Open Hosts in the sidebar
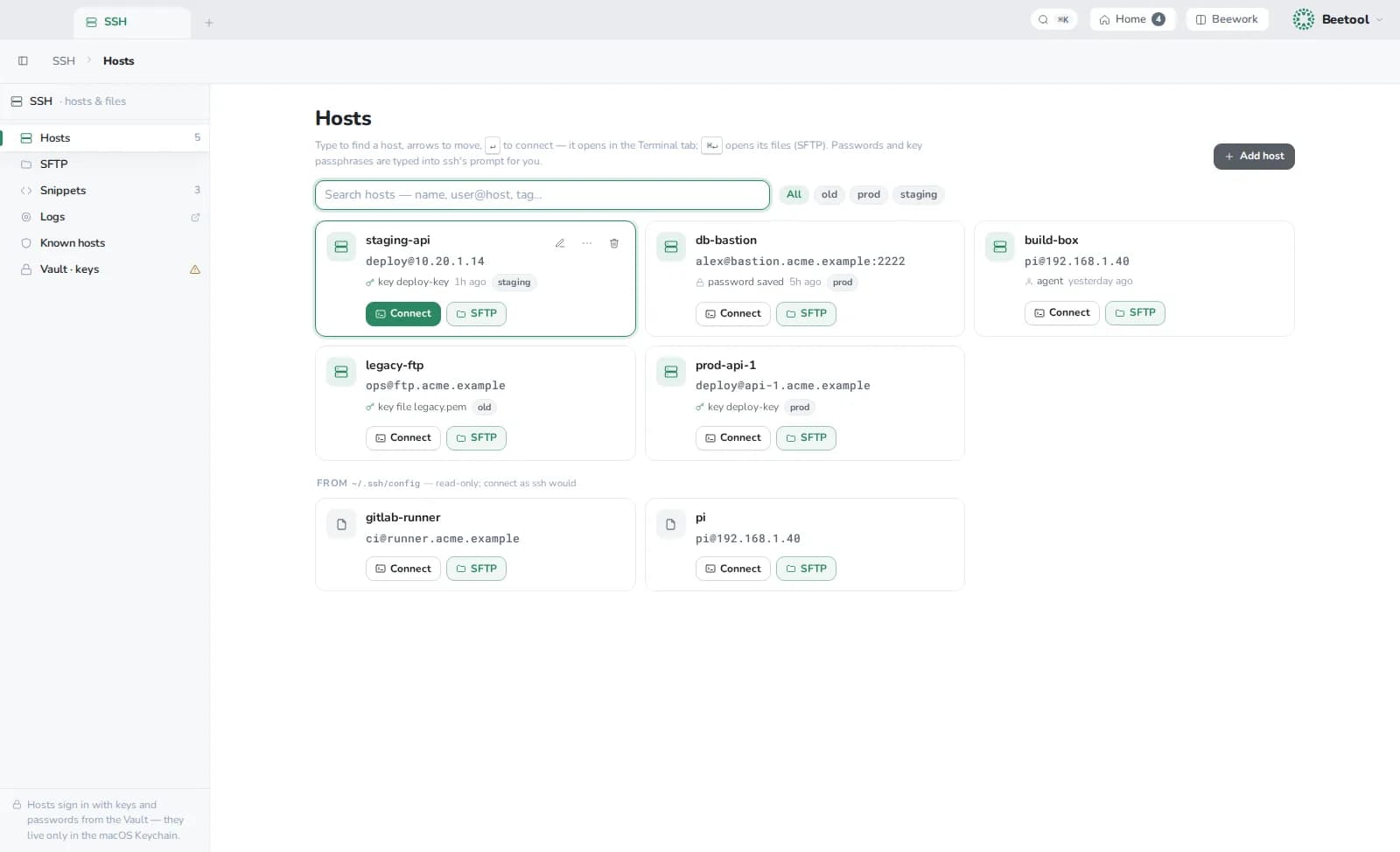This screenshot has width=1400, height=852. click(x=105, y=137)
